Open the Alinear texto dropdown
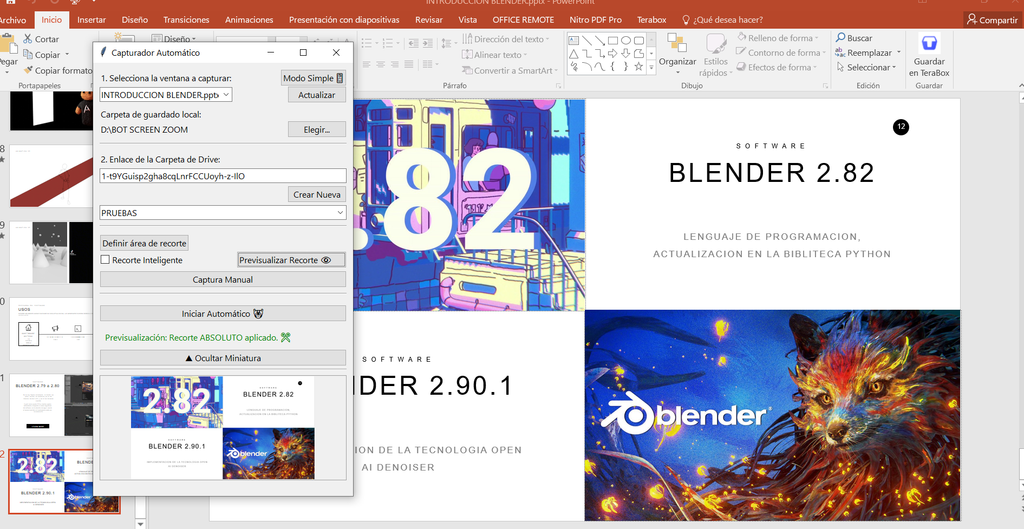This screenshot has height=529, width=1024. coord(526,56)
